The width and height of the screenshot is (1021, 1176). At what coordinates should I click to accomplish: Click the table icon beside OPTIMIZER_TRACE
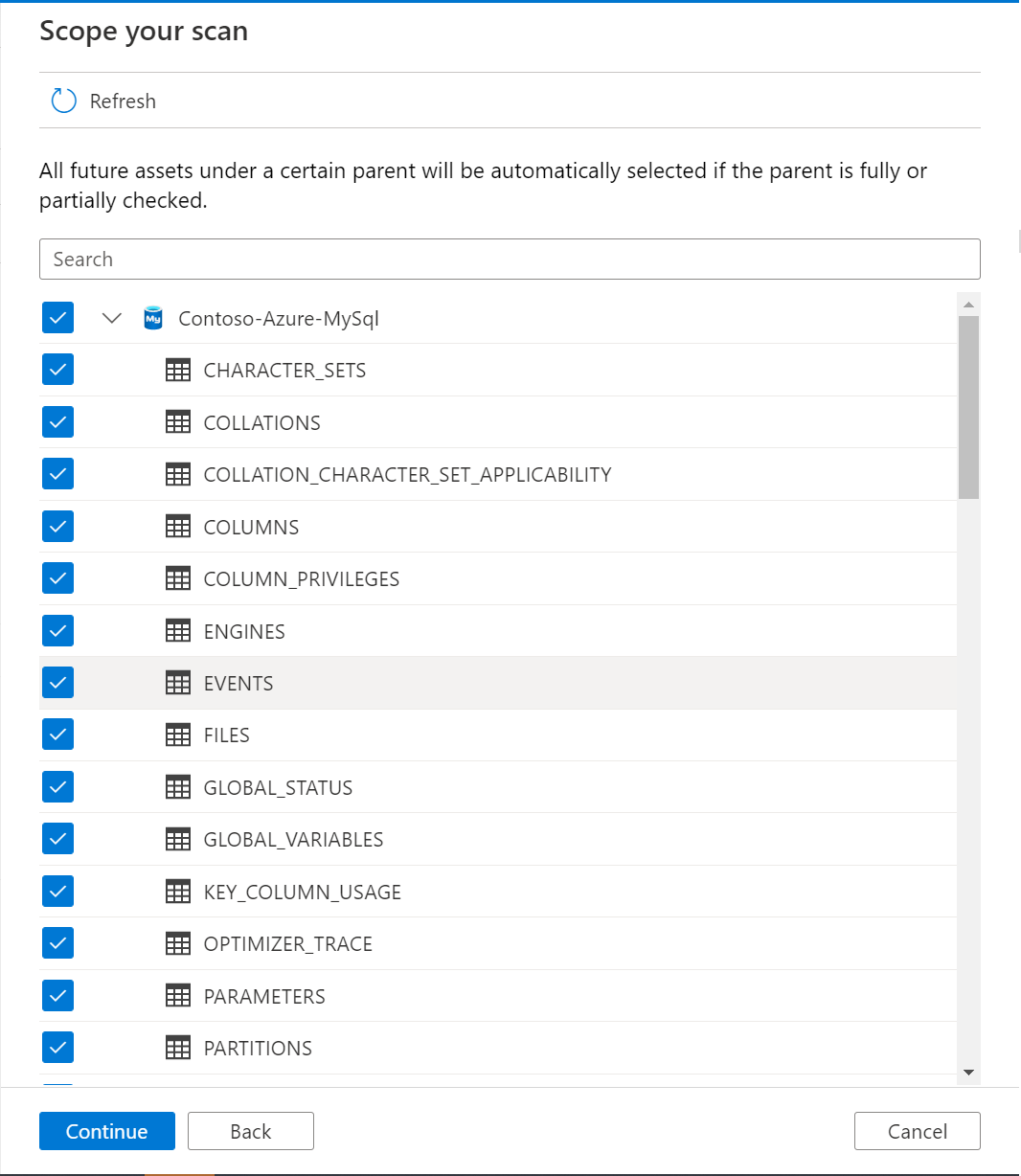click(x=178, y=943)
